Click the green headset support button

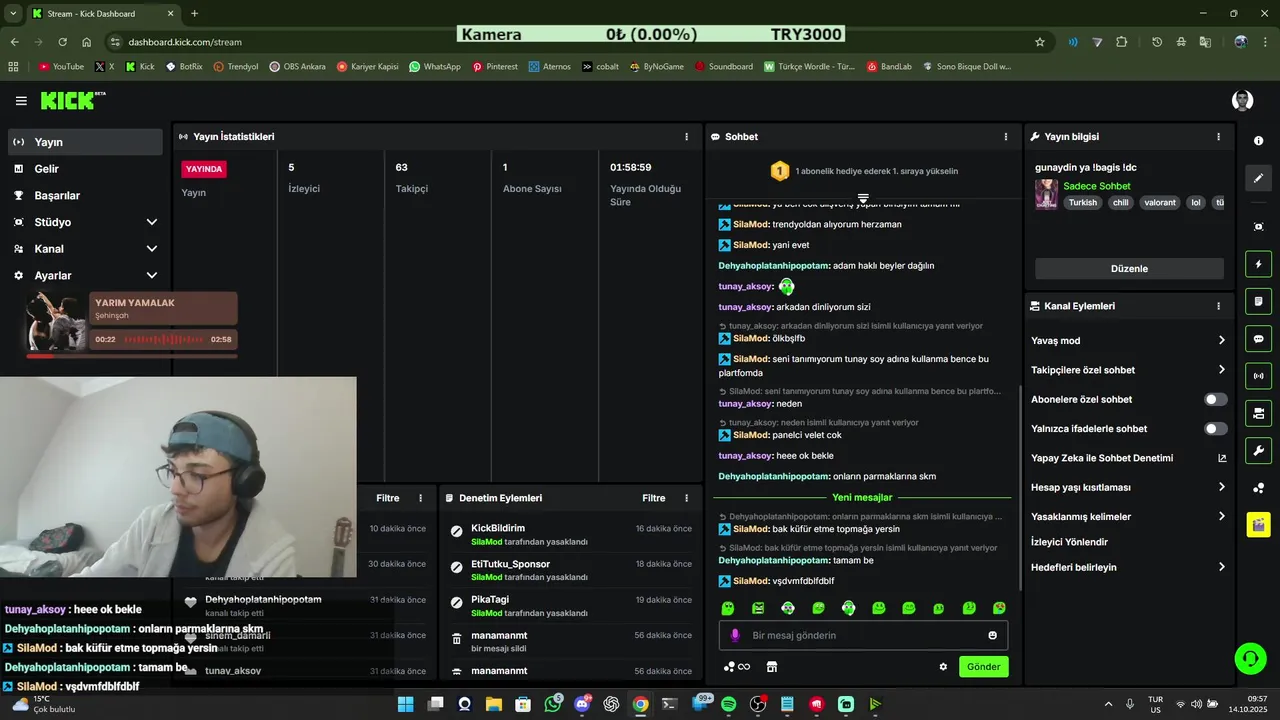(x=1250, y=658)
